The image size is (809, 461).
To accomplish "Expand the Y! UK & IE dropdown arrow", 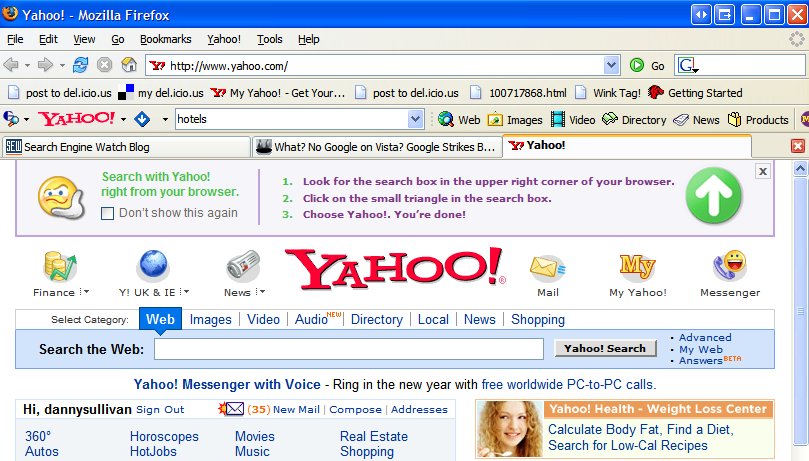I will [x=185, y=292].
